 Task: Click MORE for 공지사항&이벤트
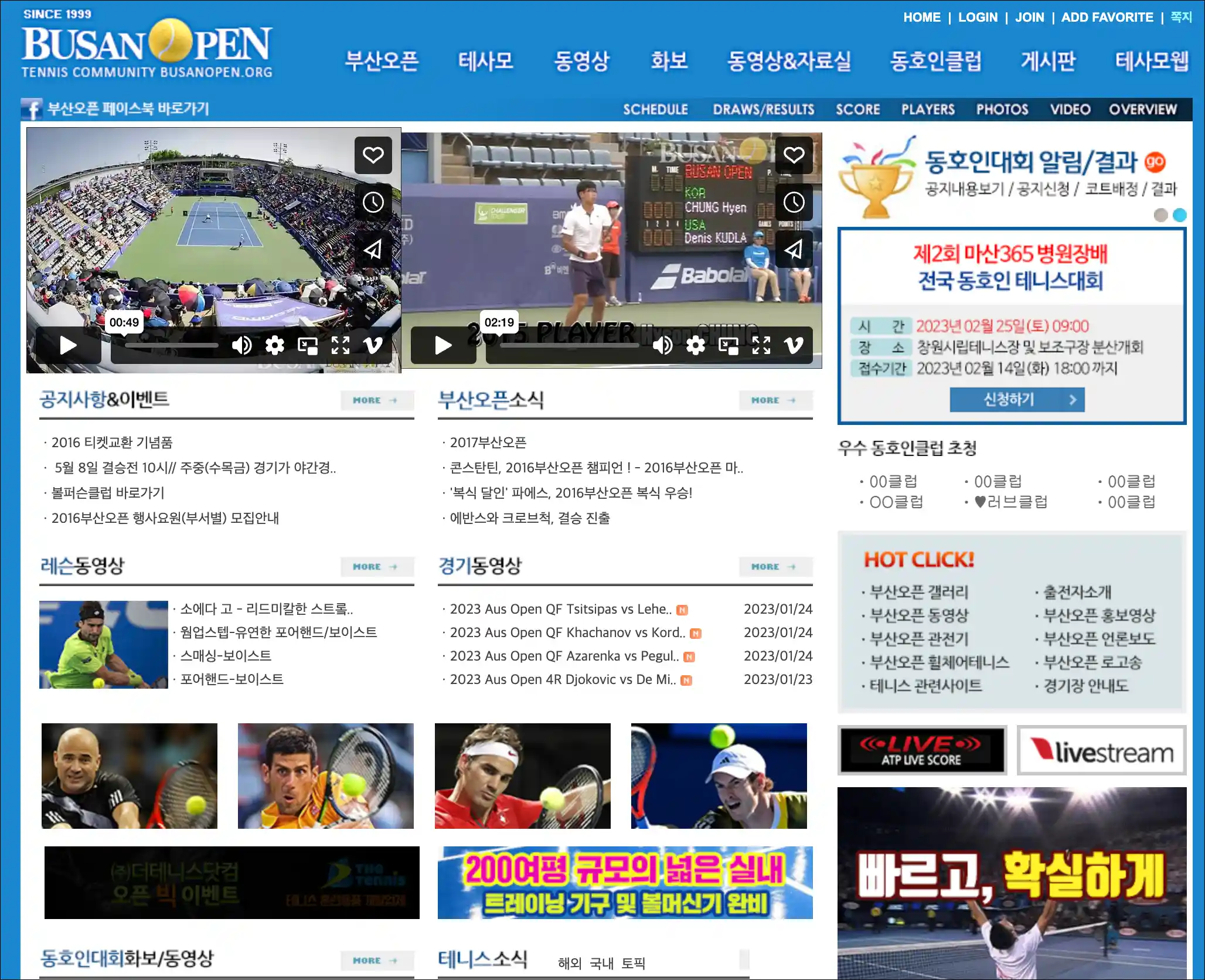click(x=377, y=400)
